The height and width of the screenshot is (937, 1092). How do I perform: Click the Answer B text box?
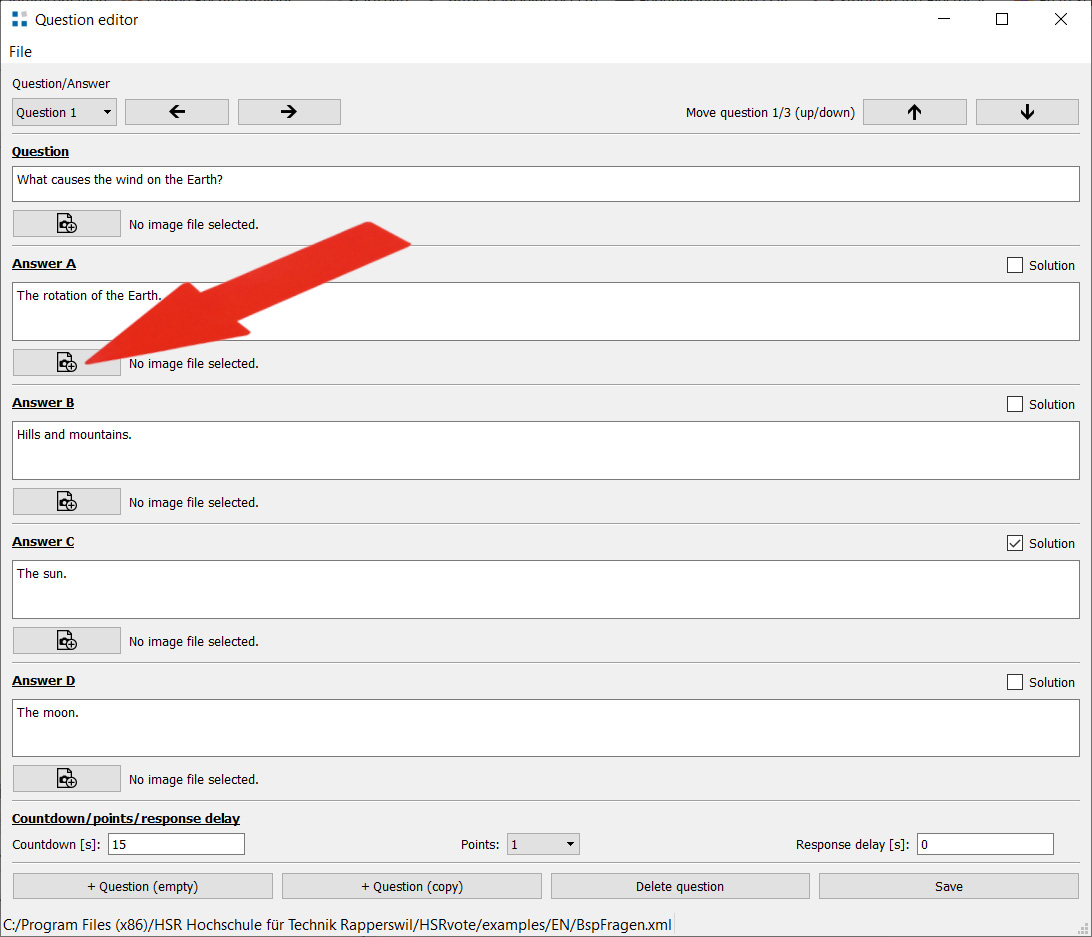coord(545,450)
